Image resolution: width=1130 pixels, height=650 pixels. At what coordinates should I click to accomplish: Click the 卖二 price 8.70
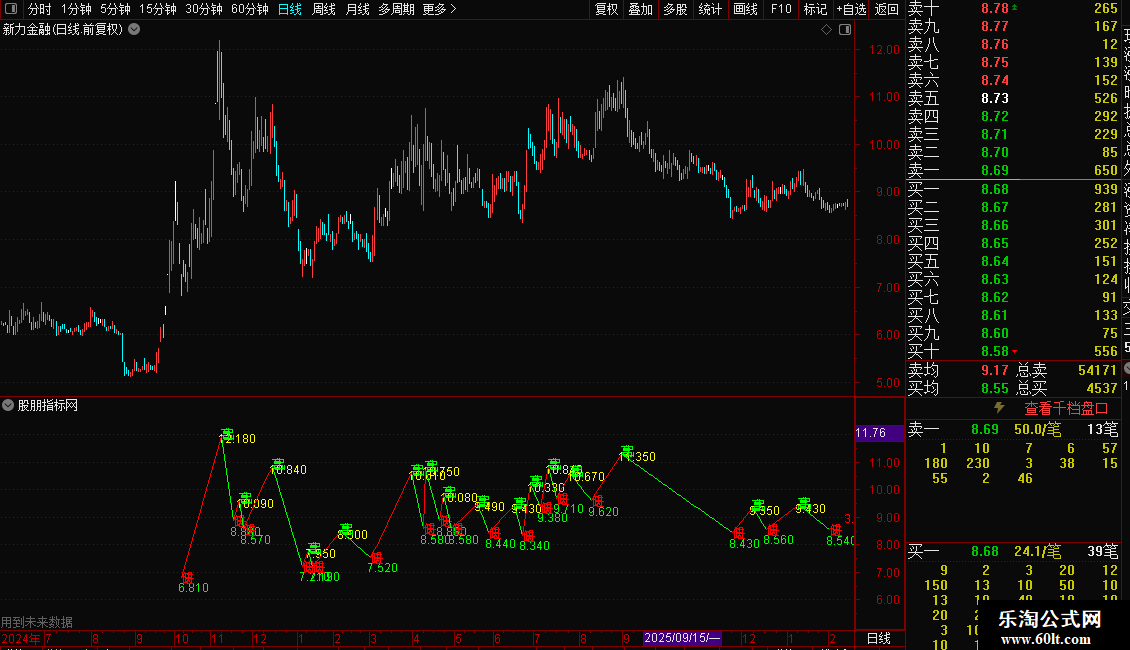pyautogui.click(x=995, y=153)
